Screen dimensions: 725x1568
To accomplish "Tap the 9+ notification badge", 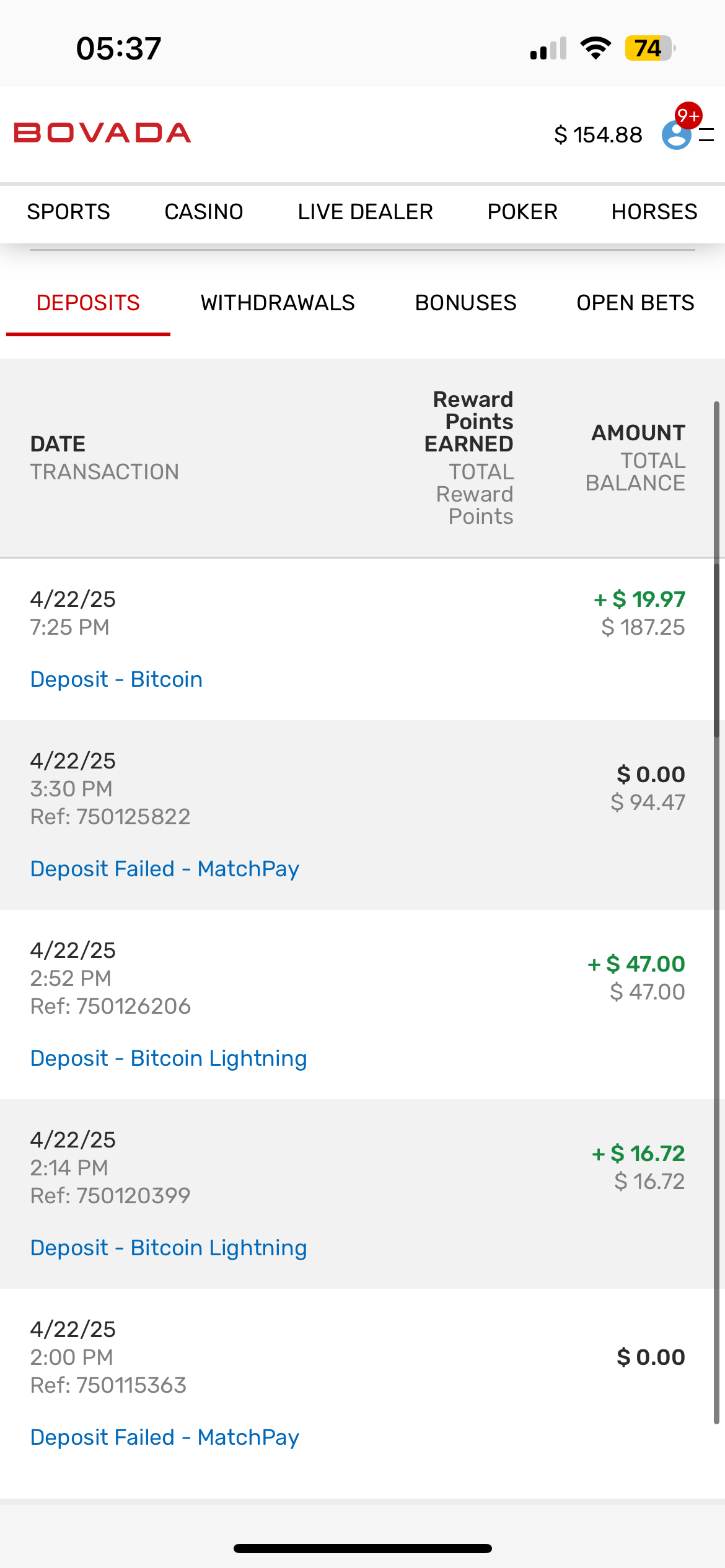I will 688,115.
